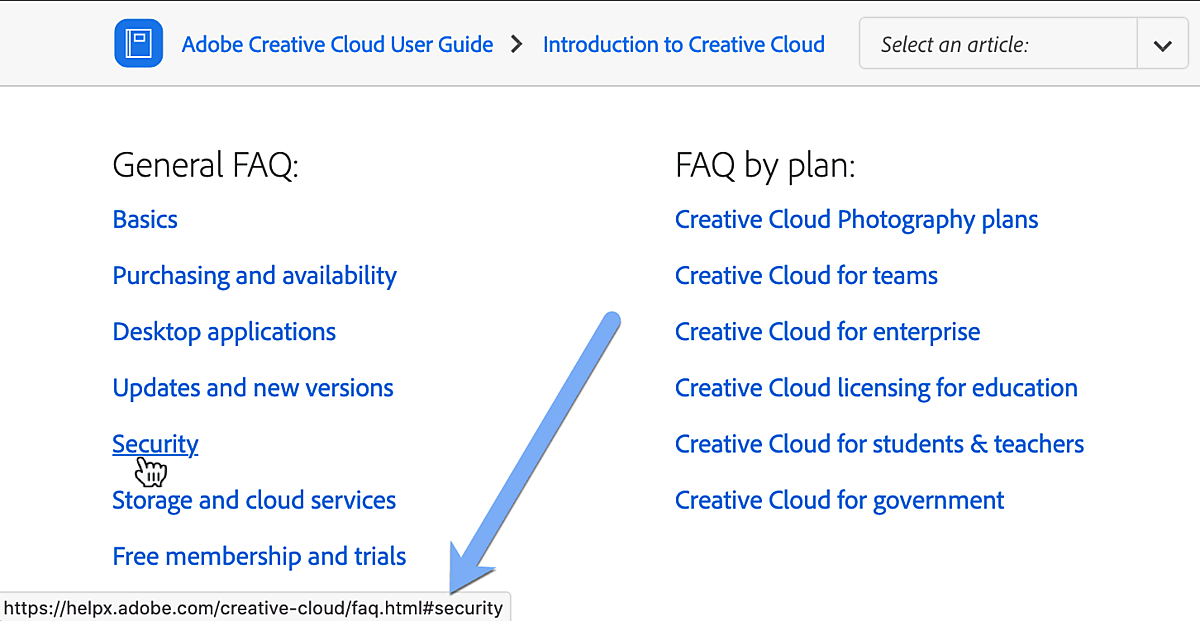Screen dimensions: 1200x621
Task: Open Desktop applications FAQ link
Action: (x=224, y=332)
